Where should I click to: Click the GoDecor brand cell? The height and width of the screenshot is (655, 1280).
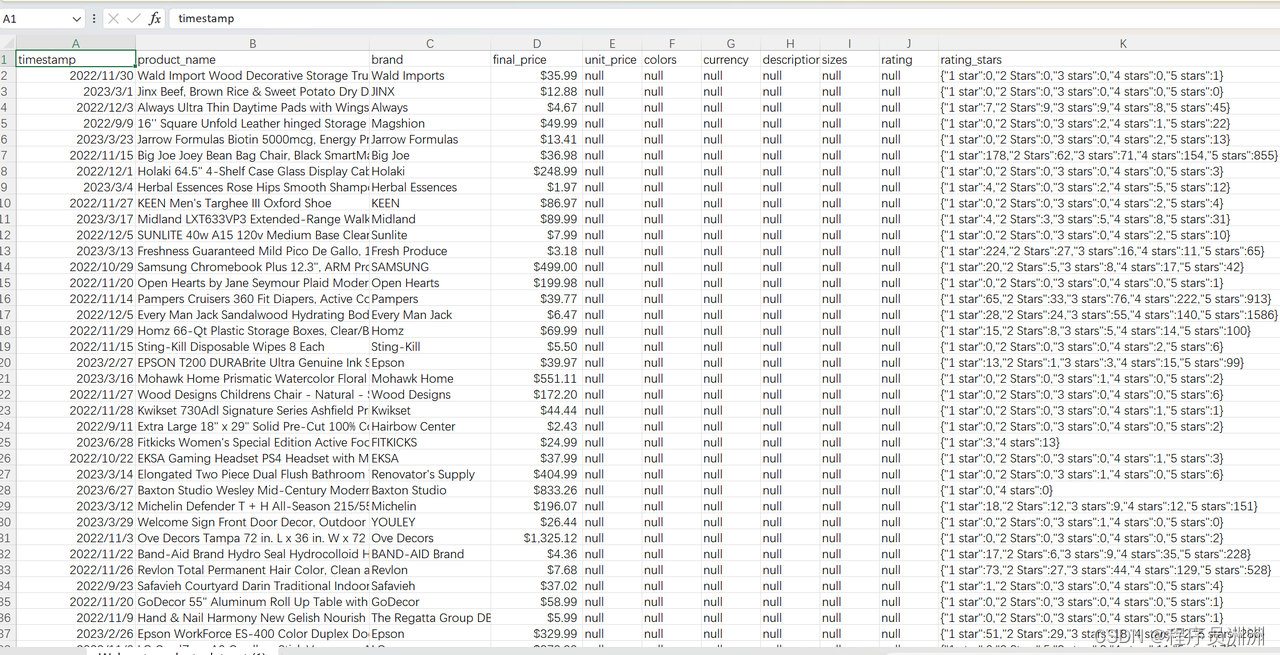[430, 602]
